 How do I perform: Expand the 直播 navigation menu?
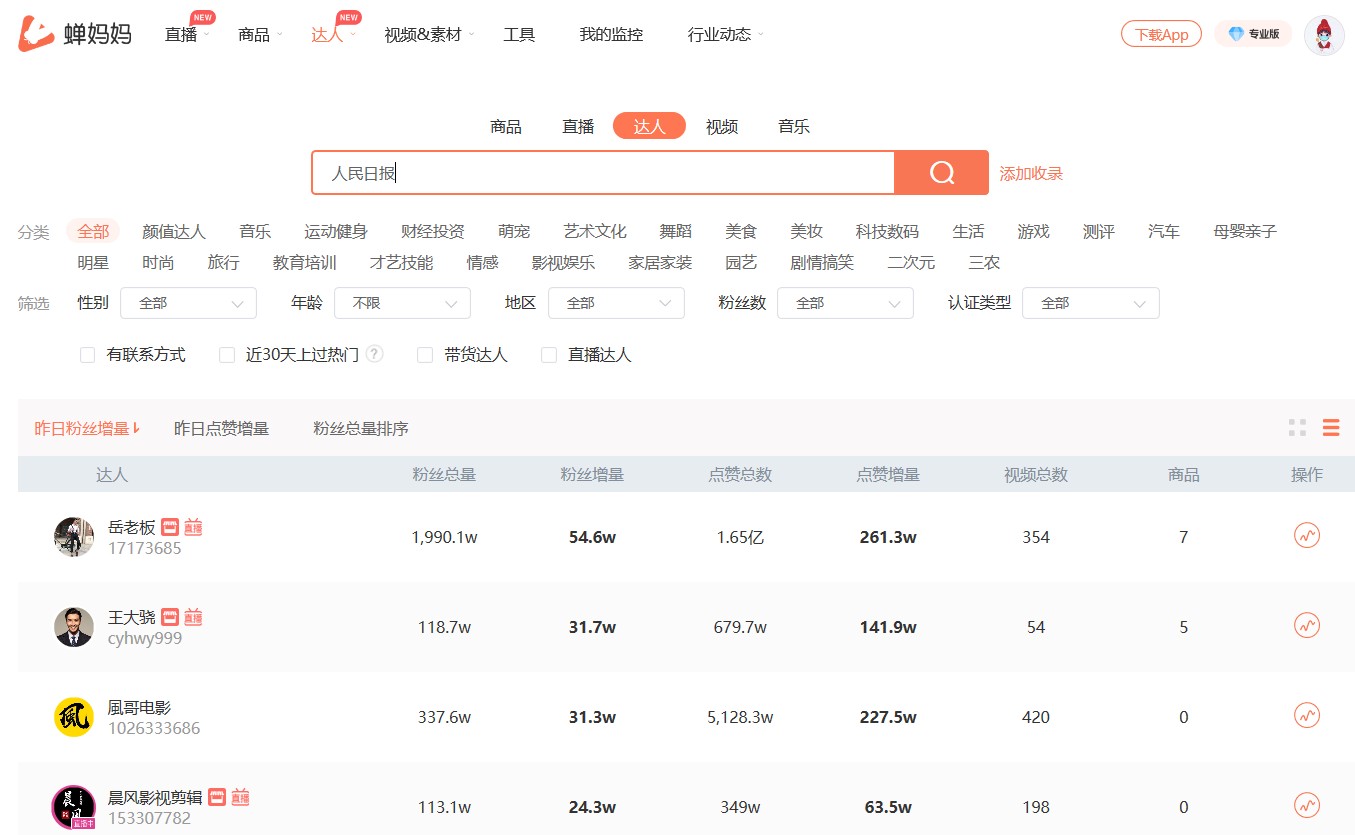click(x=187, y=35)
